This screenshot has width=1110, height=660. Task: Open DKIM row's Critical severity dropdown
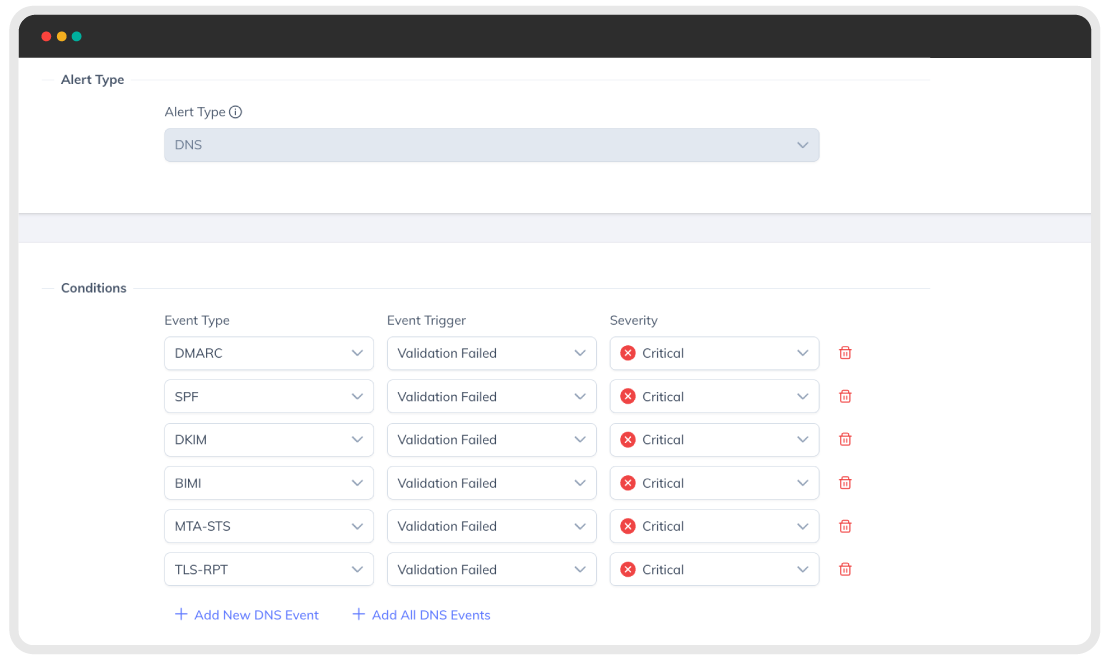click(x=715, y=440)
